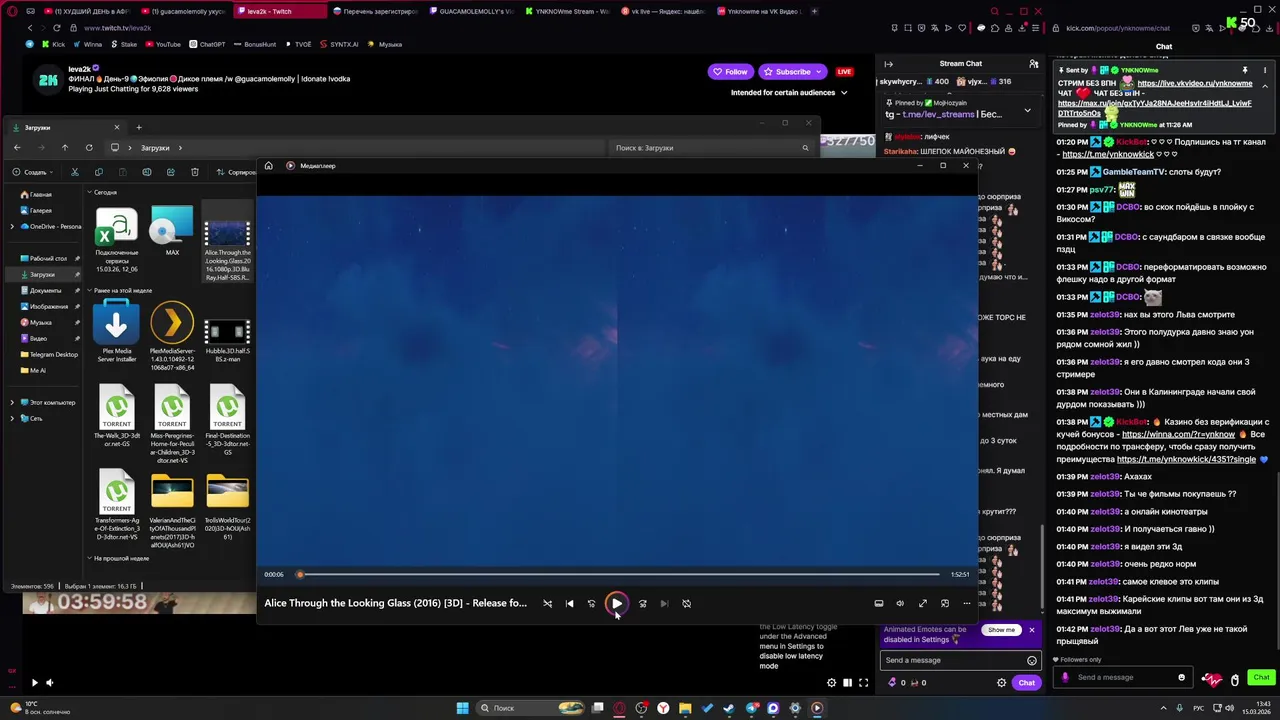
Task: Open the media player volume control
Action: 900,603
